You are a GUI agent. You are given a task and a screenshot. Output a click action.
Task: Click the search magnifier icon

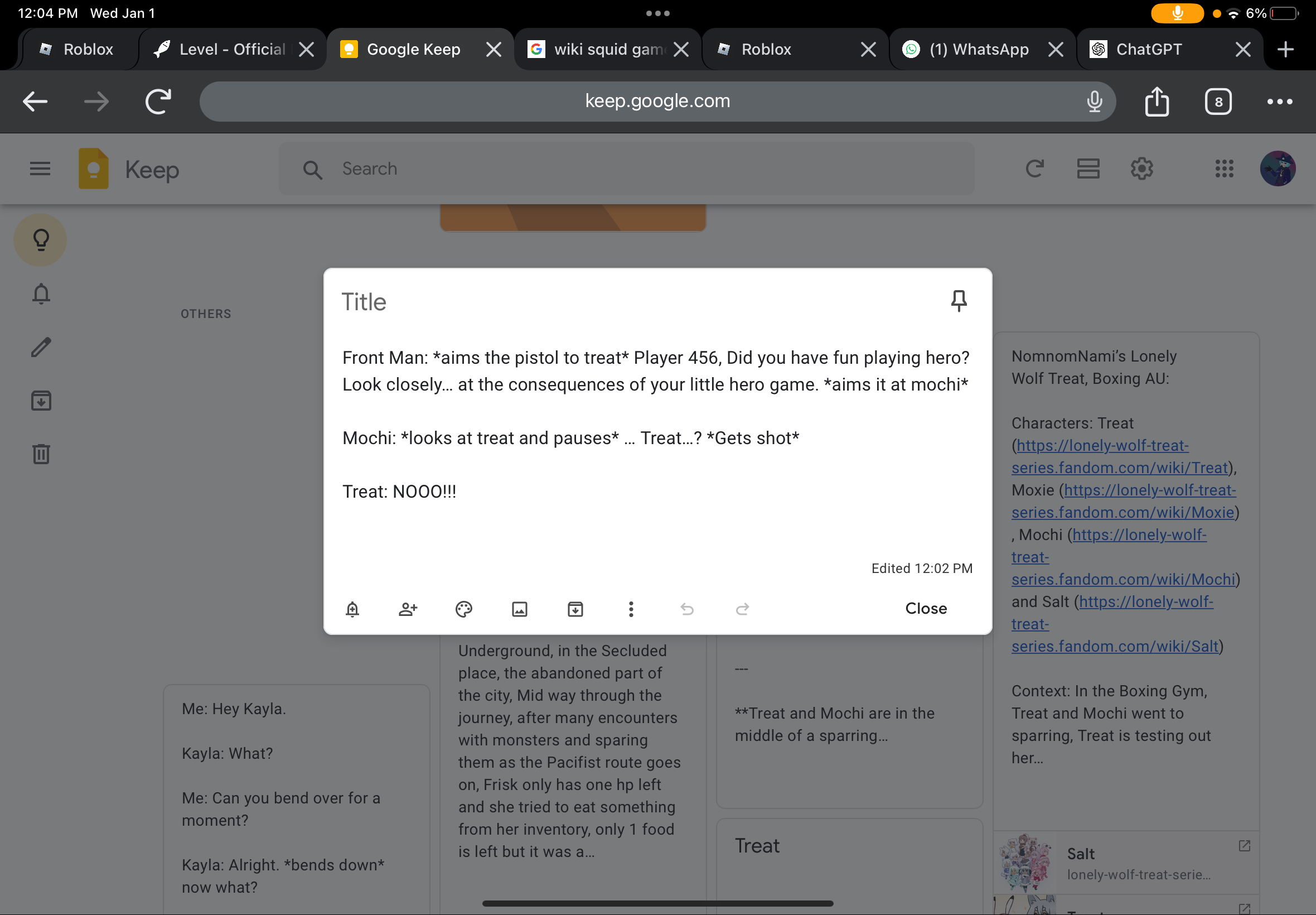tap(313, 169)
